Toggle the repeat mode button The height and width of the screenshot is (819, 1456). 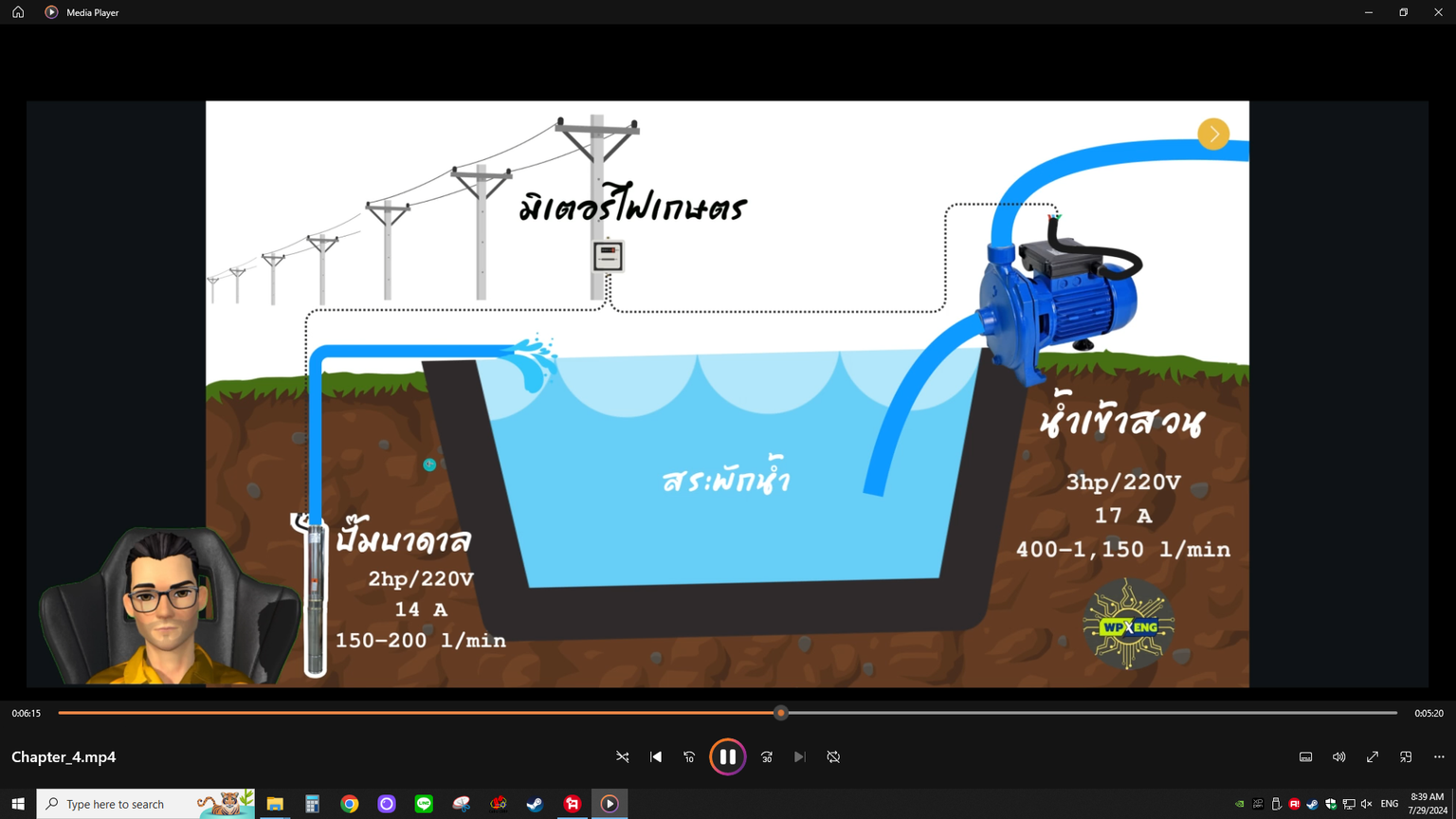833,756
